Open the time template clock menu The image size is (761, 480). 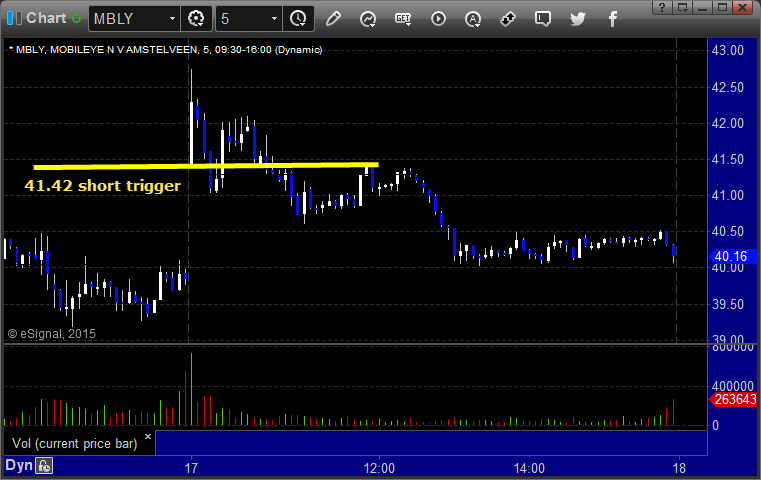(298, 18)
